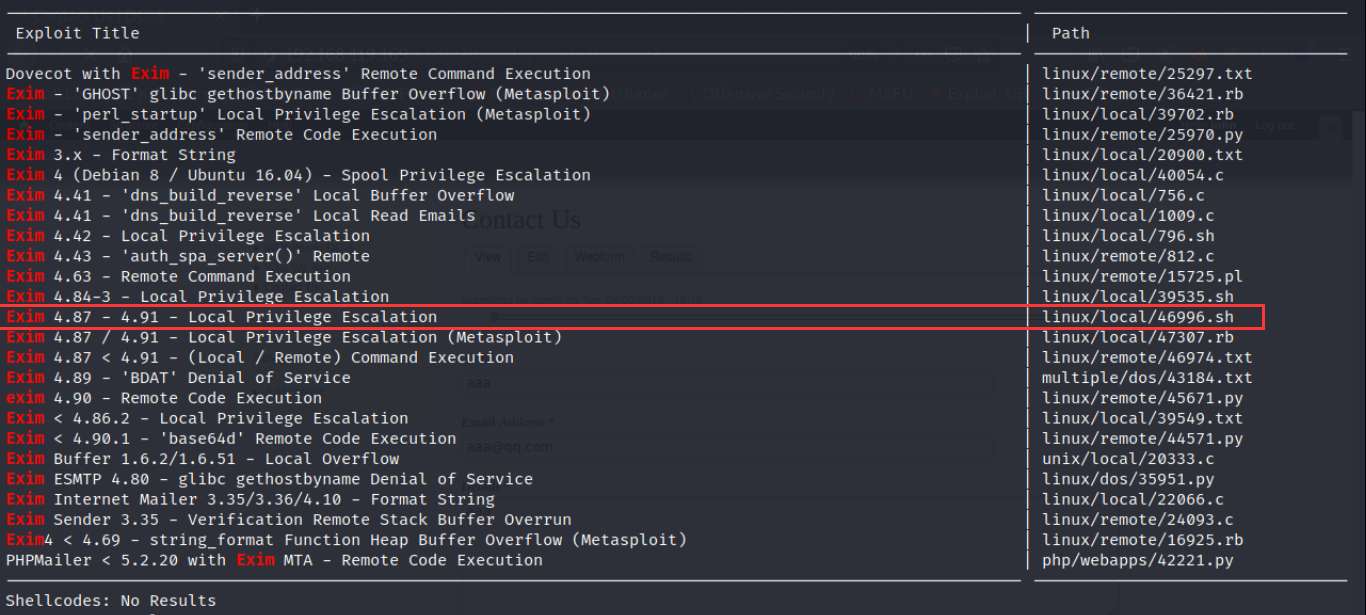Click the Log out link in background browser
This screenshot has height=615, width=1366.
(x=1275, y=125)
